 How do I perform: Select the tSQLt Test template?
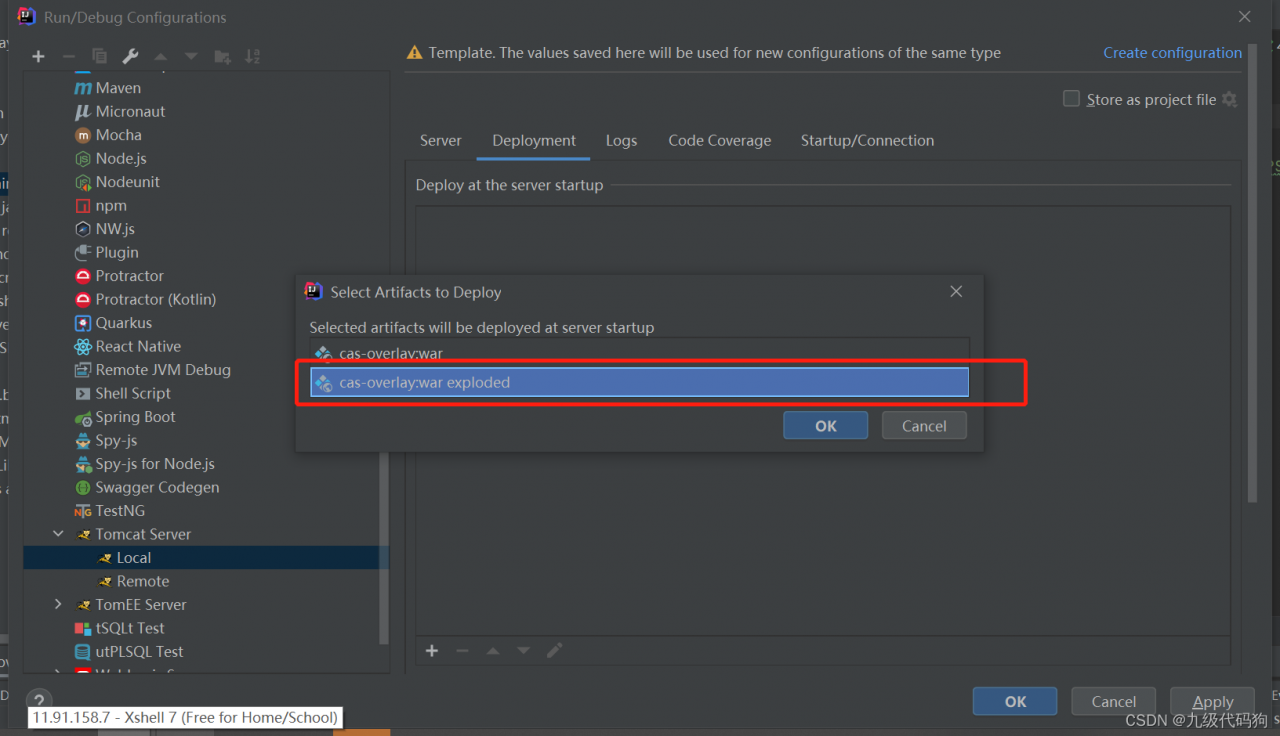pyautogui.click(x=130, y=628)
